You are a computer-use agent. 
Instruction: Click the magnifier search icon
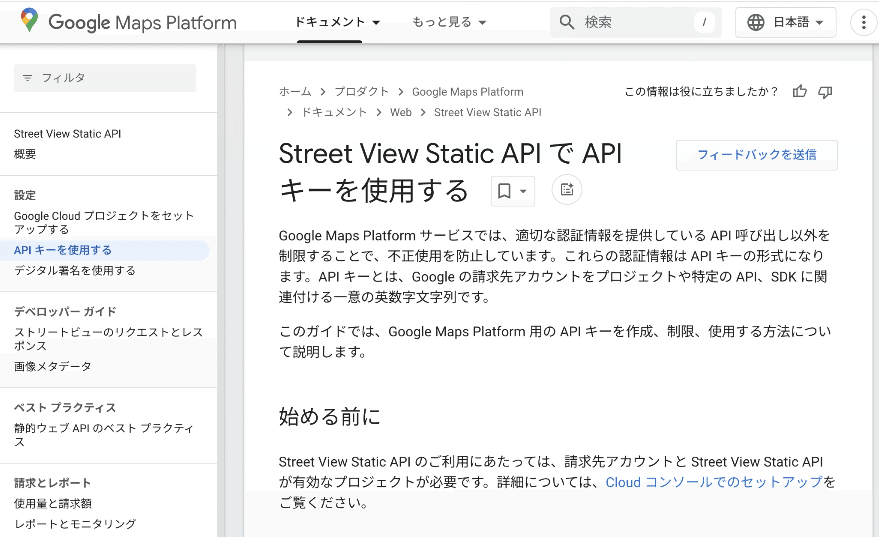click(567, 22)
